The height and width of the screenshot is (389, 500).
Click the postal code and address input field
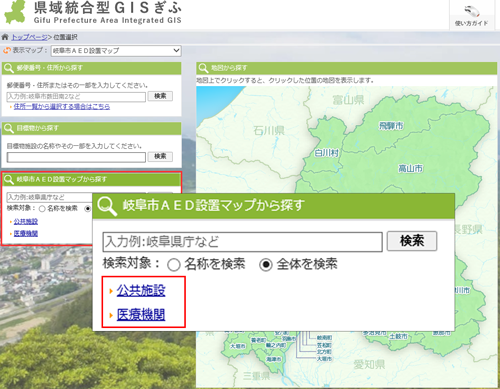coord(76,97)
